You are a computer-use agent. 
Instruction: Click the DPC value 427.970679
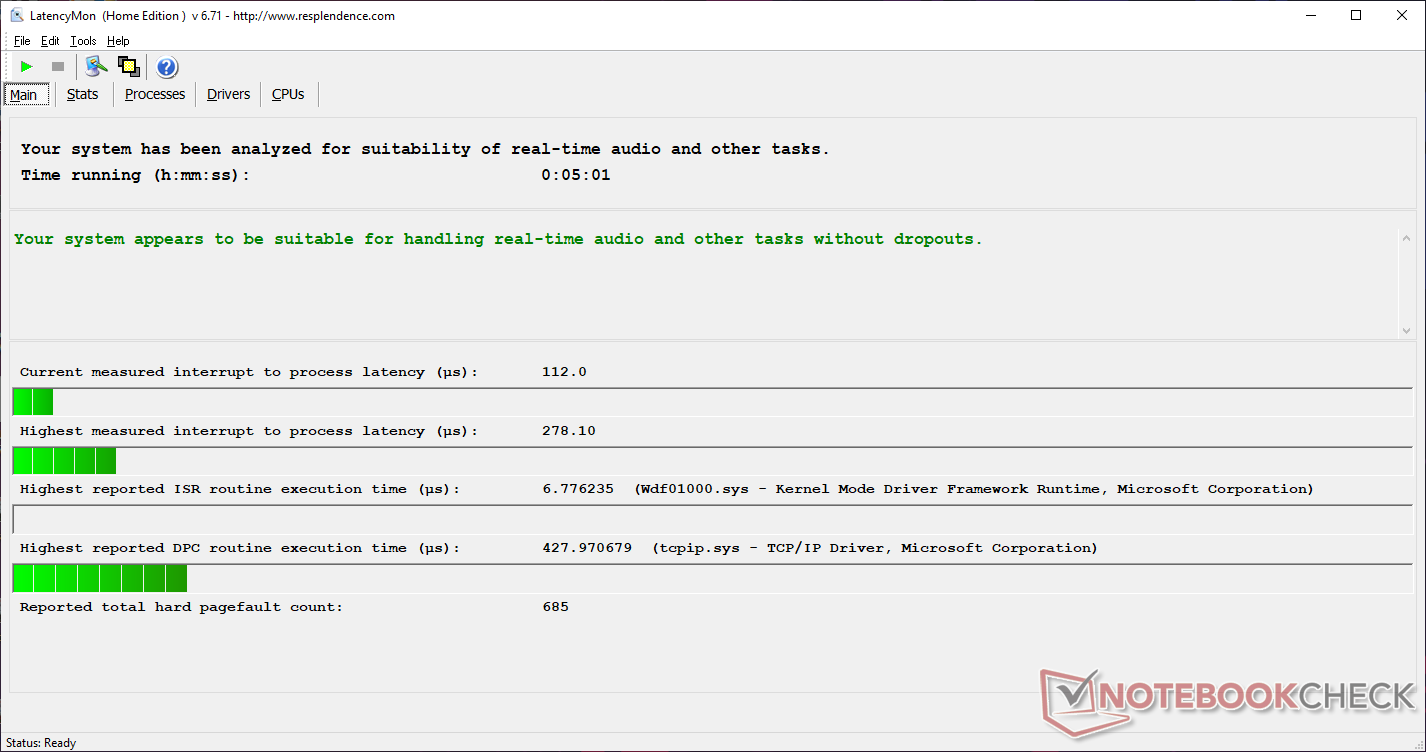point(586,548)
